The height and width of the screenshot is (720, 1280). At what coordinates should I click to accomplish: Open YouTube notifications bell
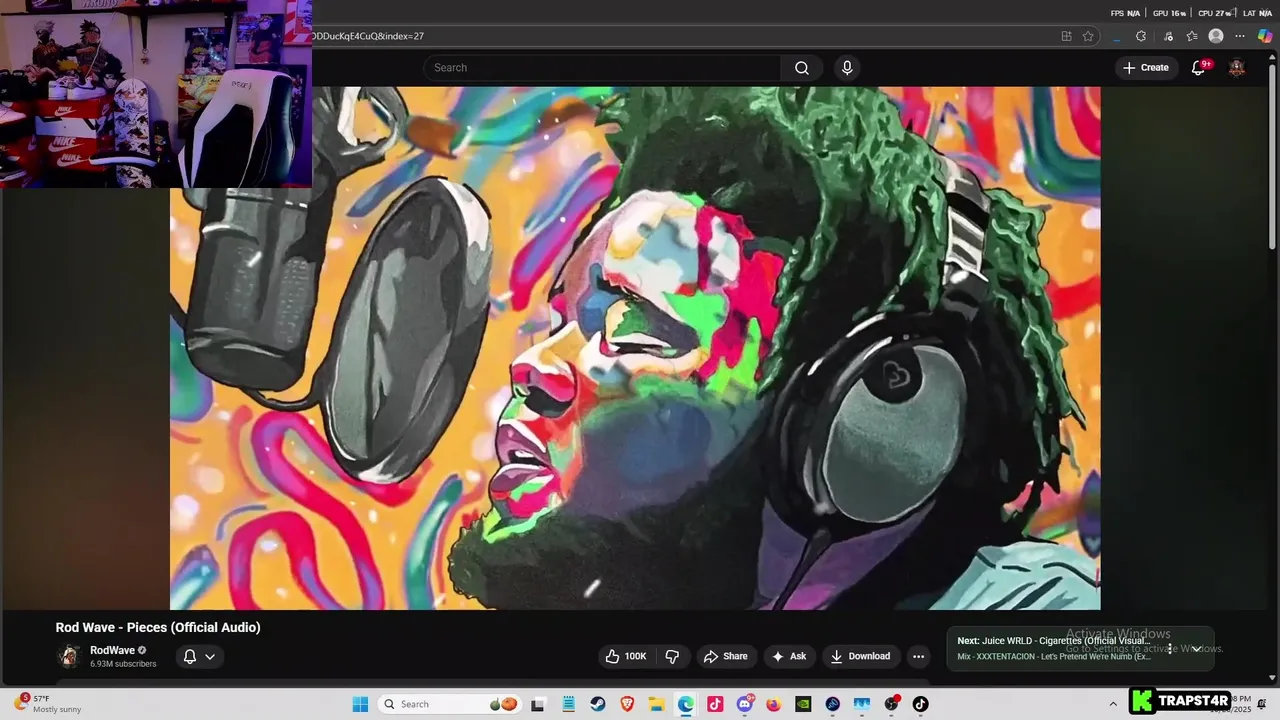(1199, 68)
